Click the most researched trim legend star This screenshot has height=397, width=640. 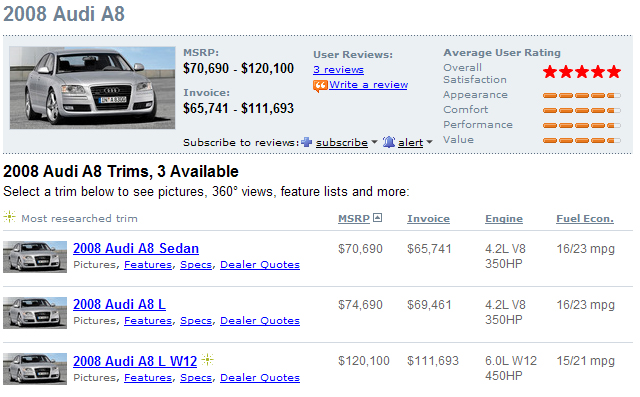coord(9,217)
